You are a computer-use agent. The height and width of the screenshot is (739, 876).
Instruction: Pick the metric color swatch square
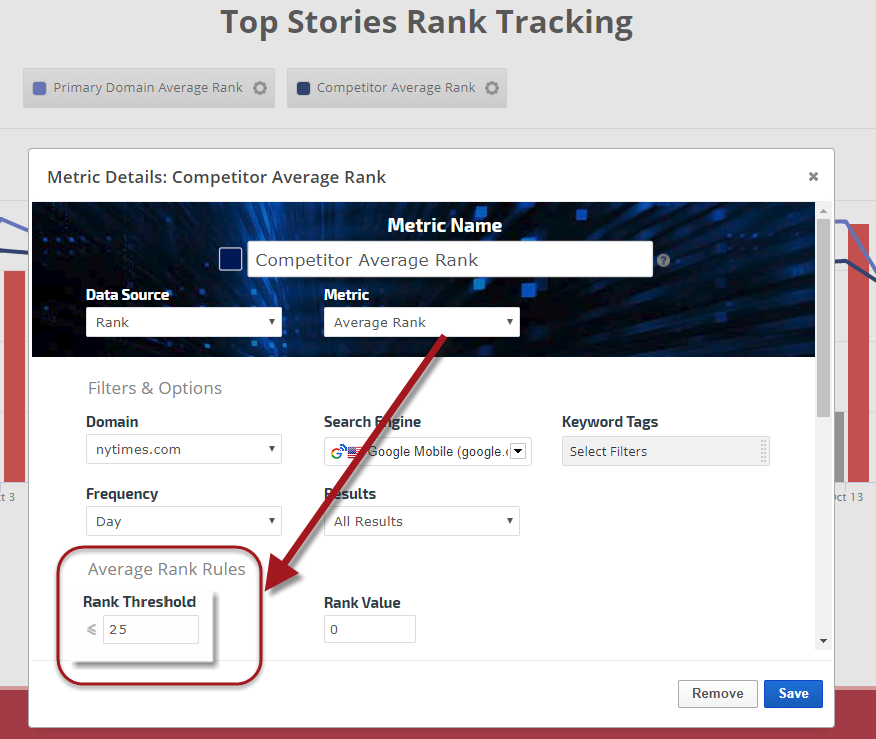[x=230, y=260]
